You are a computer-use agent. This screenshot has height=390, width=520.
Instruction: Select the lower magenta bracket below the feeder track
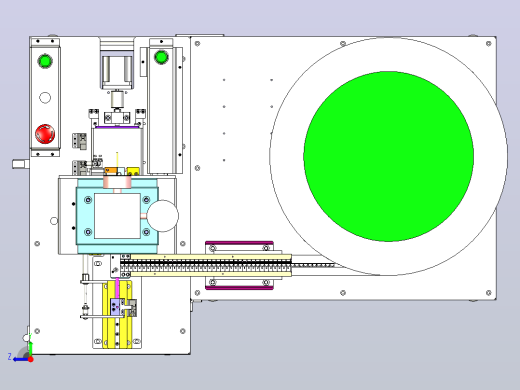coord(239,288)
